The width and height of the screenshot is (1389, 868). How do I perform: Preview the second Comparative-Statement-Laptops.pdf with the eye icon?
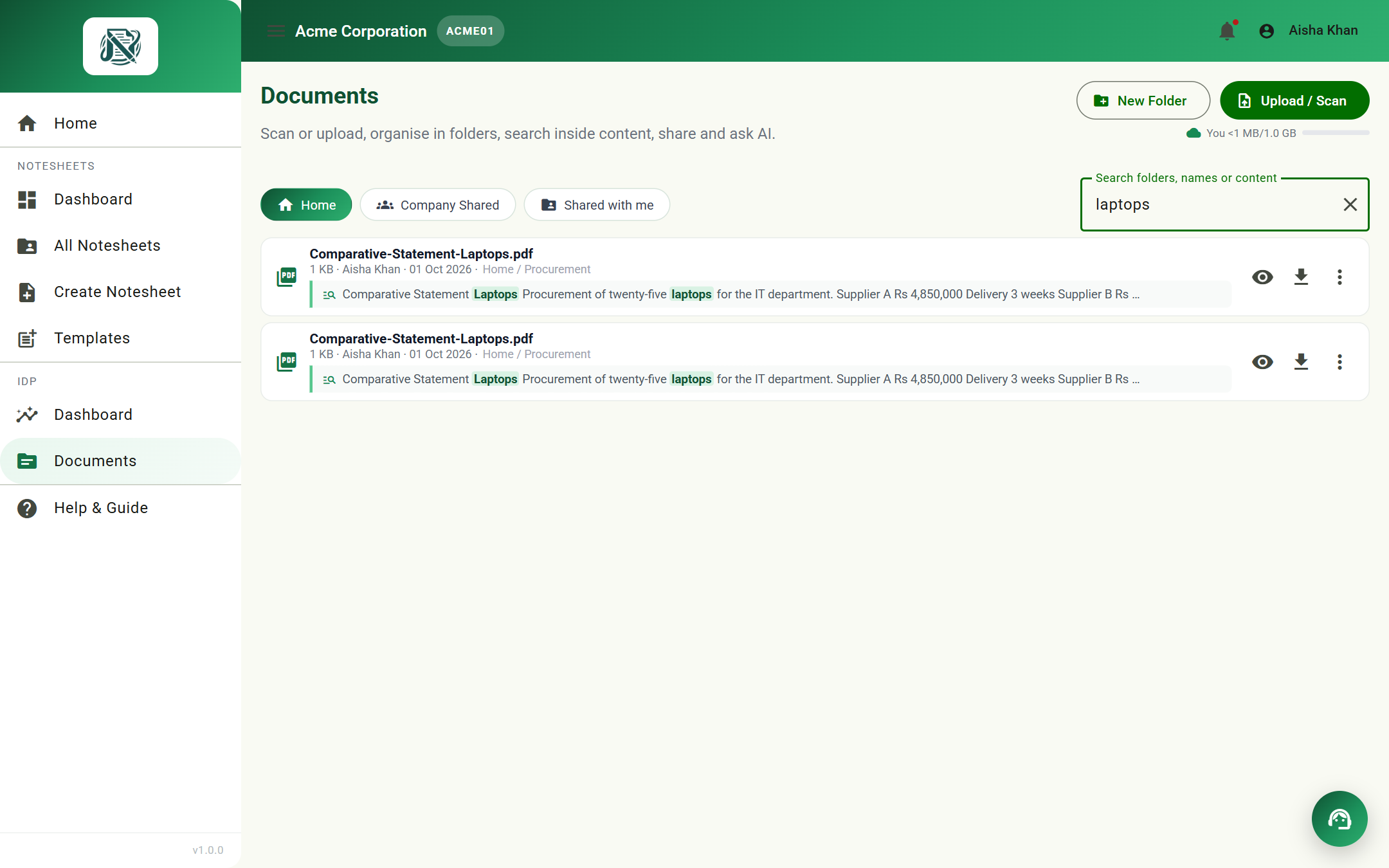(x=1262, y=362)
